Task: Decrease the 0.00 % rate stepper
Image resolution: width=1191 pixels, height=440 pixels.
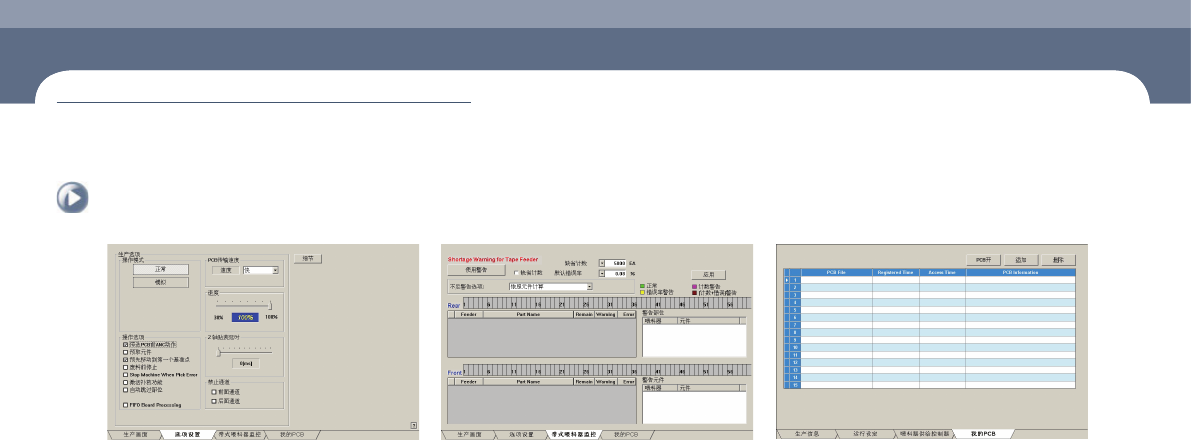Action: (x=602, y=272)
